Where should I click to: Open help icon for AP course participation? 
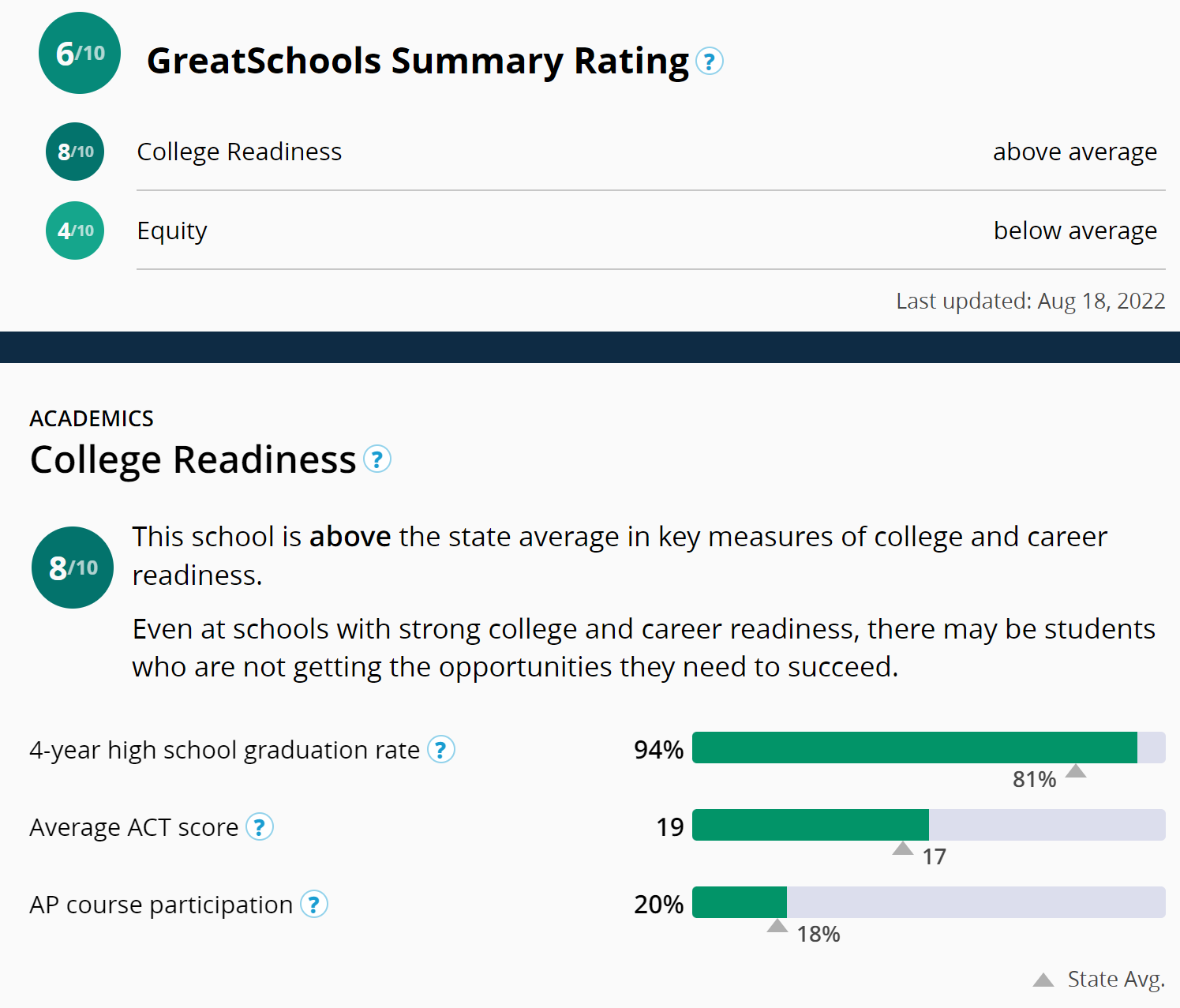tap(313, 905)
